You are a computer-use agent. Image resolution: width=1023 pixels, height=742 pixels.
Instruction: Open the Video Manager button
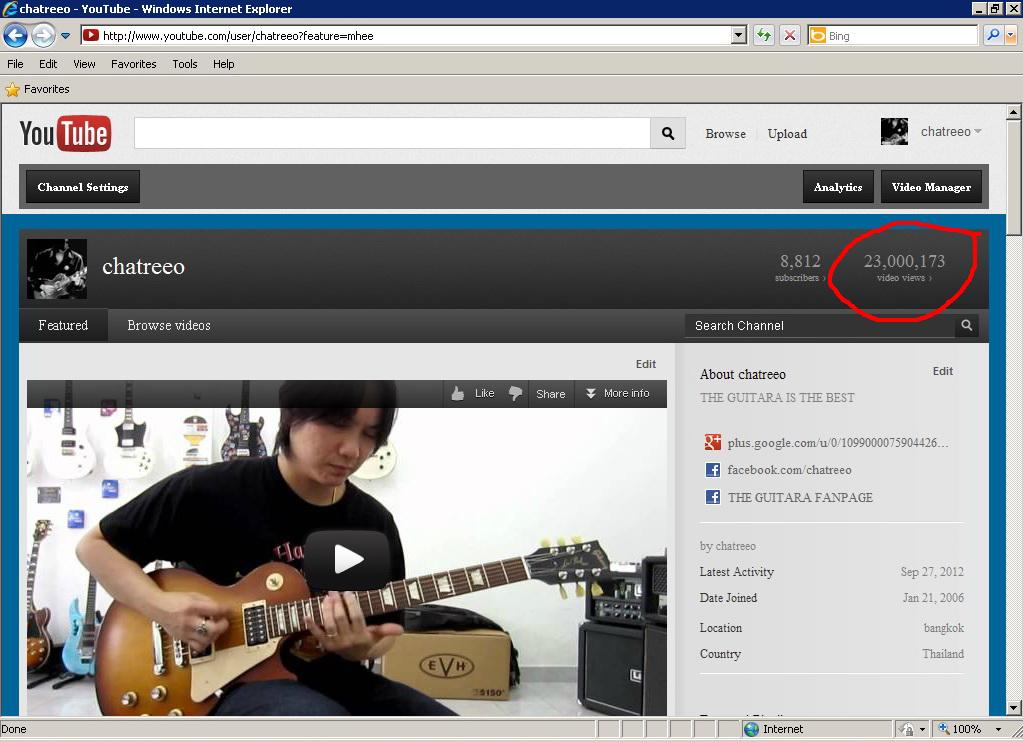coord(931,187)
